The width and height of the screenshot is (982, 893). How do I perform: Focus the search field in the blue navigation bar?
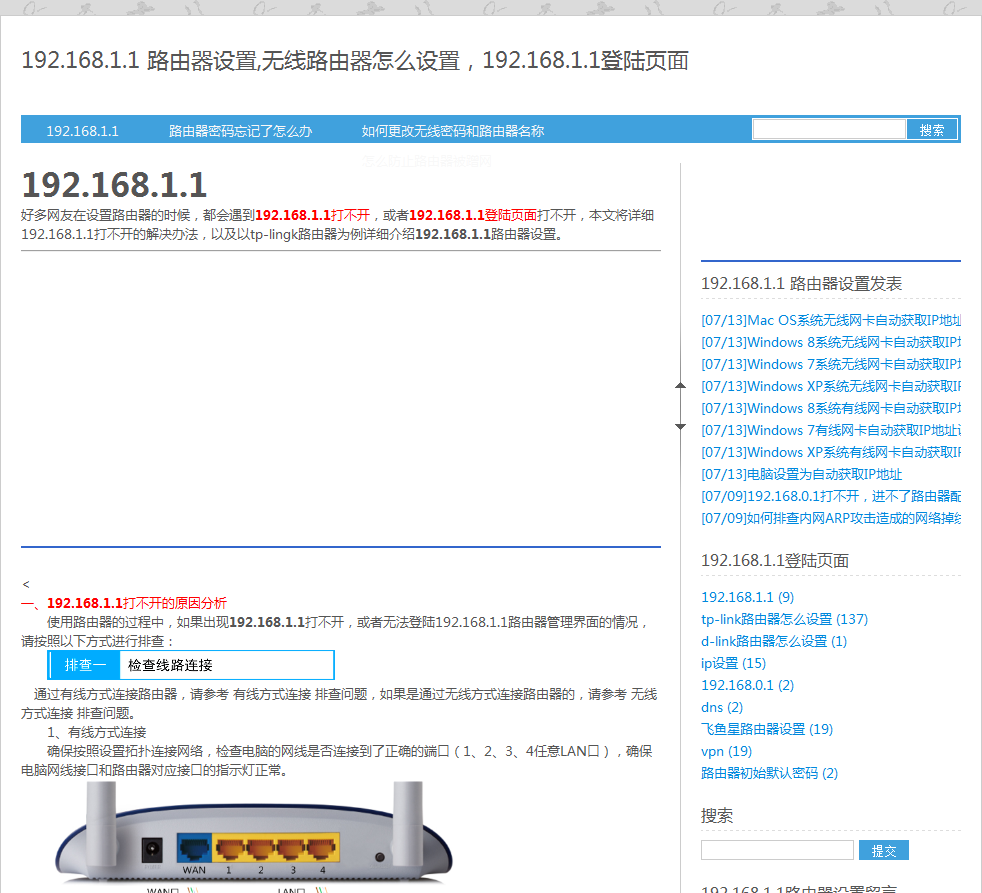click(x=829, y=130)
